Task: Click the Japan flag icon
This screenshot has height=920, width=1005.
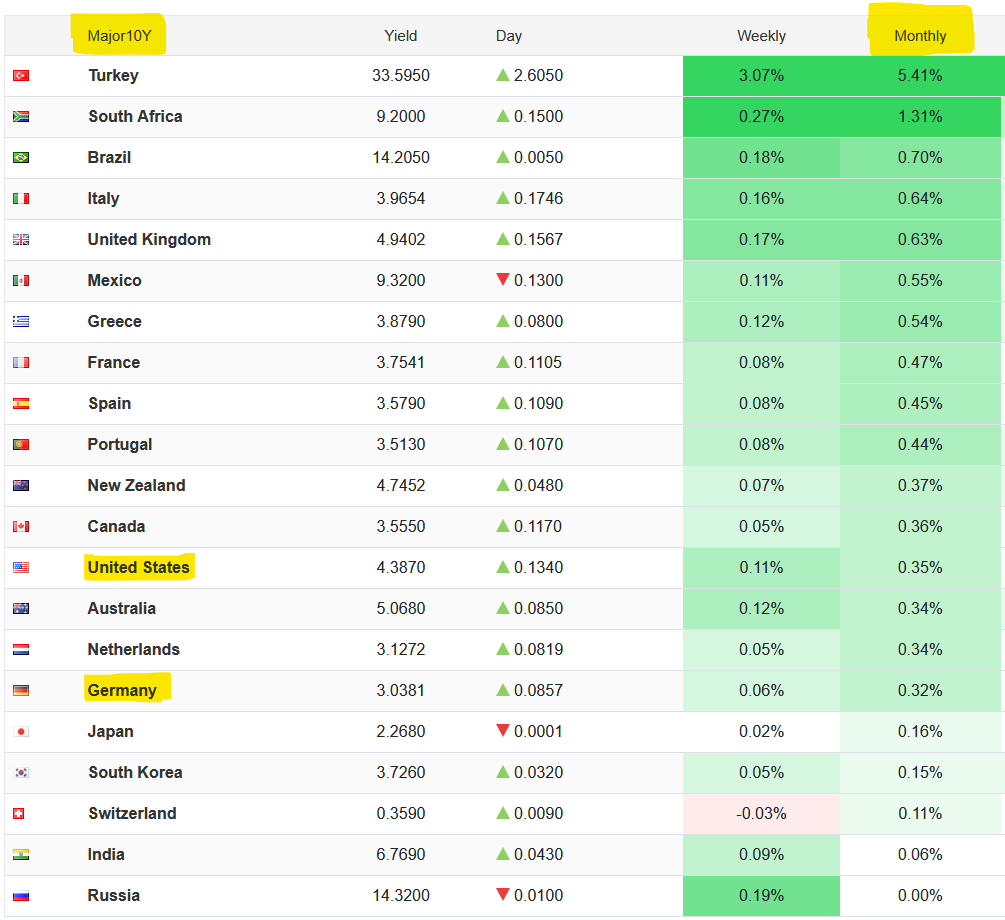Action: [21, 732]
